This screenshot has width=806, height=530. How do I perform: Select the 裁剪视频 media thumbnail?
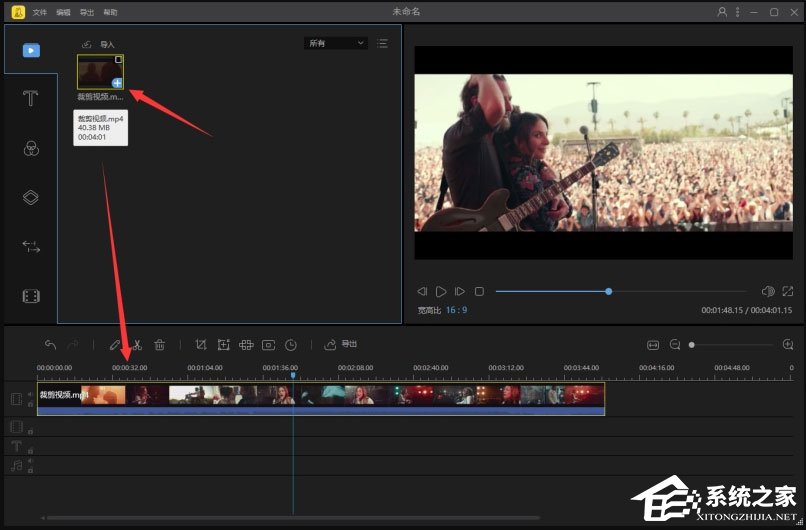[100, 72]
